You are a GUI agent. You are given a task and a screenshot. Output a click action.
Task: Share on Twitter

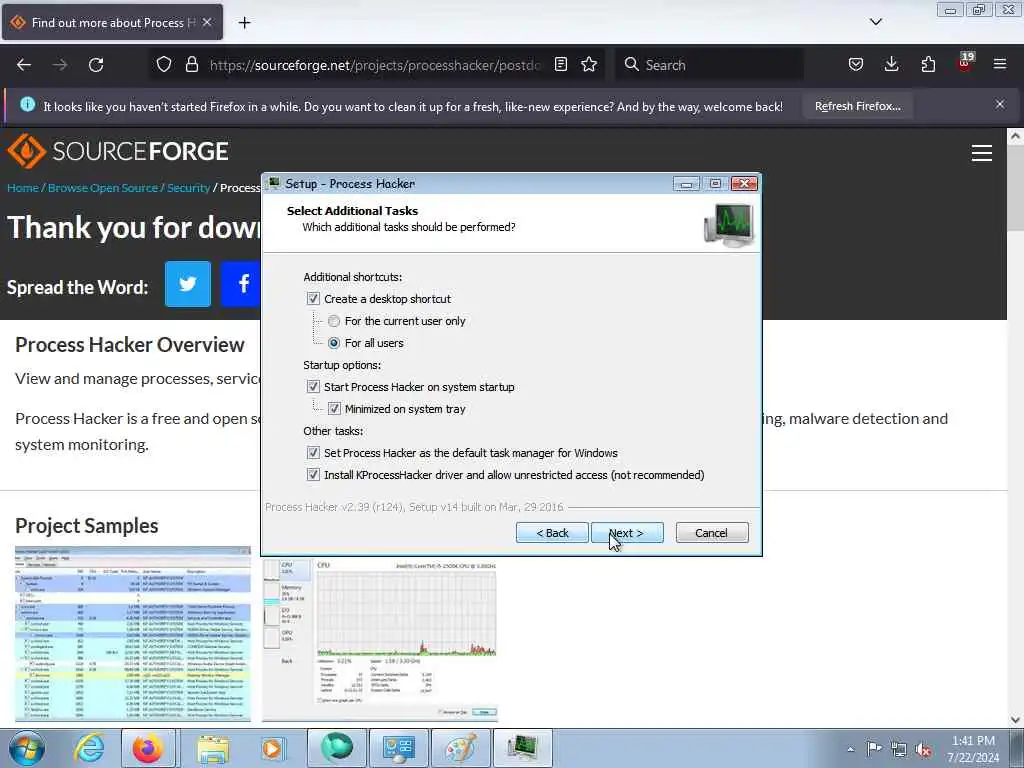click(187, 284)
